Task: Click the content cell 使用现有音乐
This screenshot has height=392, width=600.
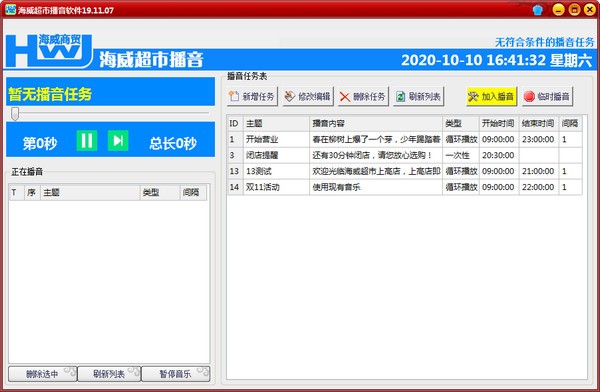Action: (x=376, y=187)
